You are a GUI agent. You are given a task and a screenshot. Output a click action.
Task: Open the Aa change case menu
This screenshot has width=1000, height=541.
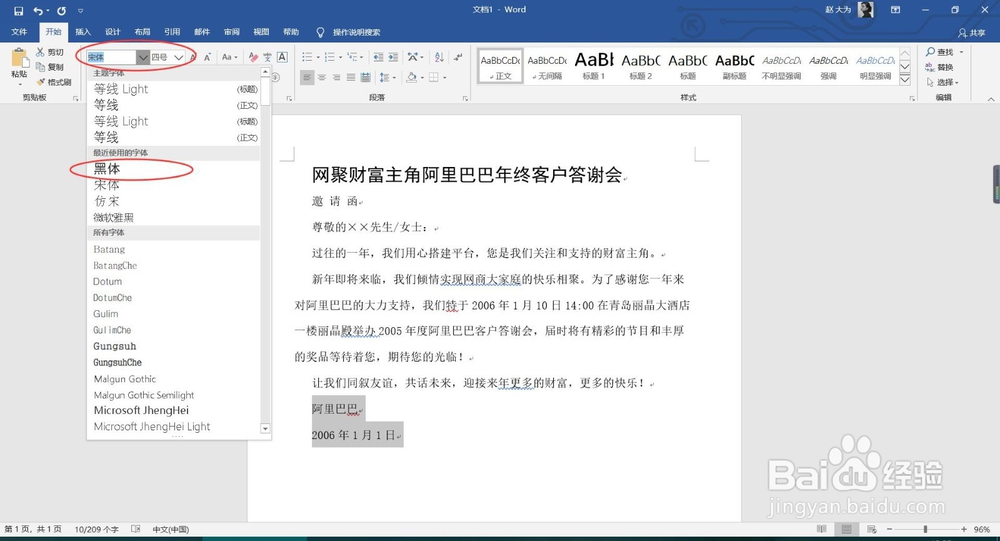[x=229, y=57]
